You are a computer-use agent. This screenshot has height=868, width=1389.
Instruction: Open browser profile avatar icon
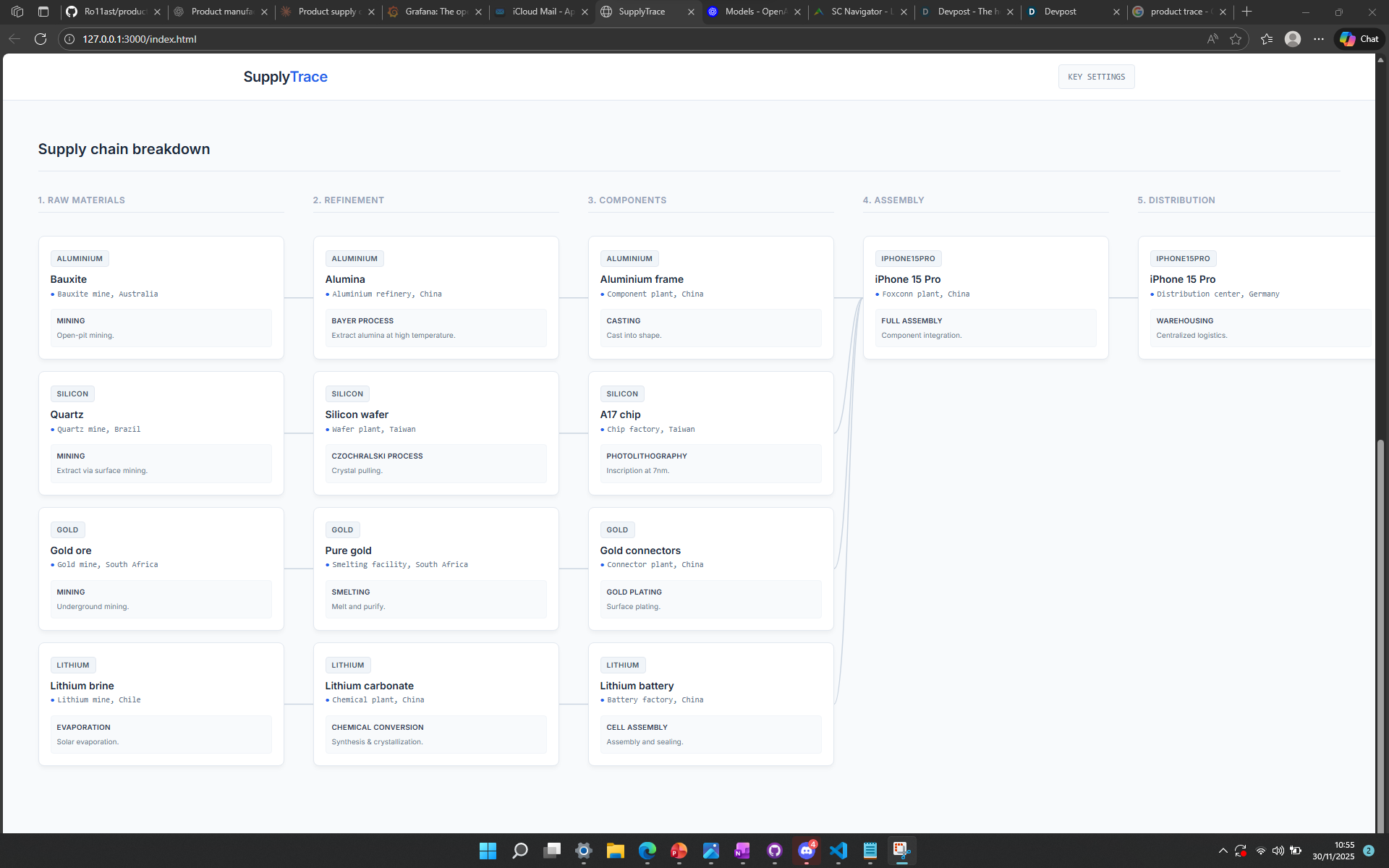tap(1292, 39)
